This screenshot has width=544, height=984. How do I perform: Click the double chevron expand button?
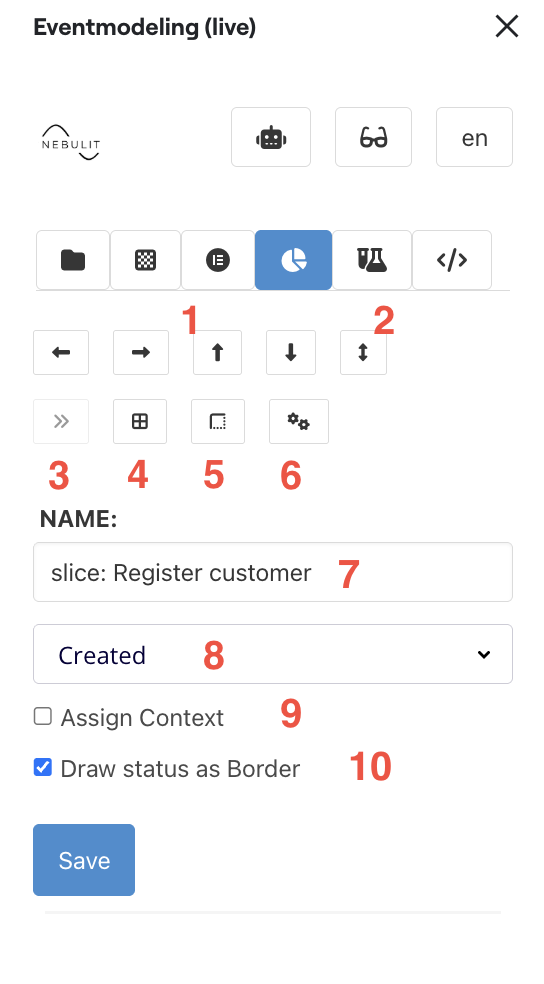61,422
